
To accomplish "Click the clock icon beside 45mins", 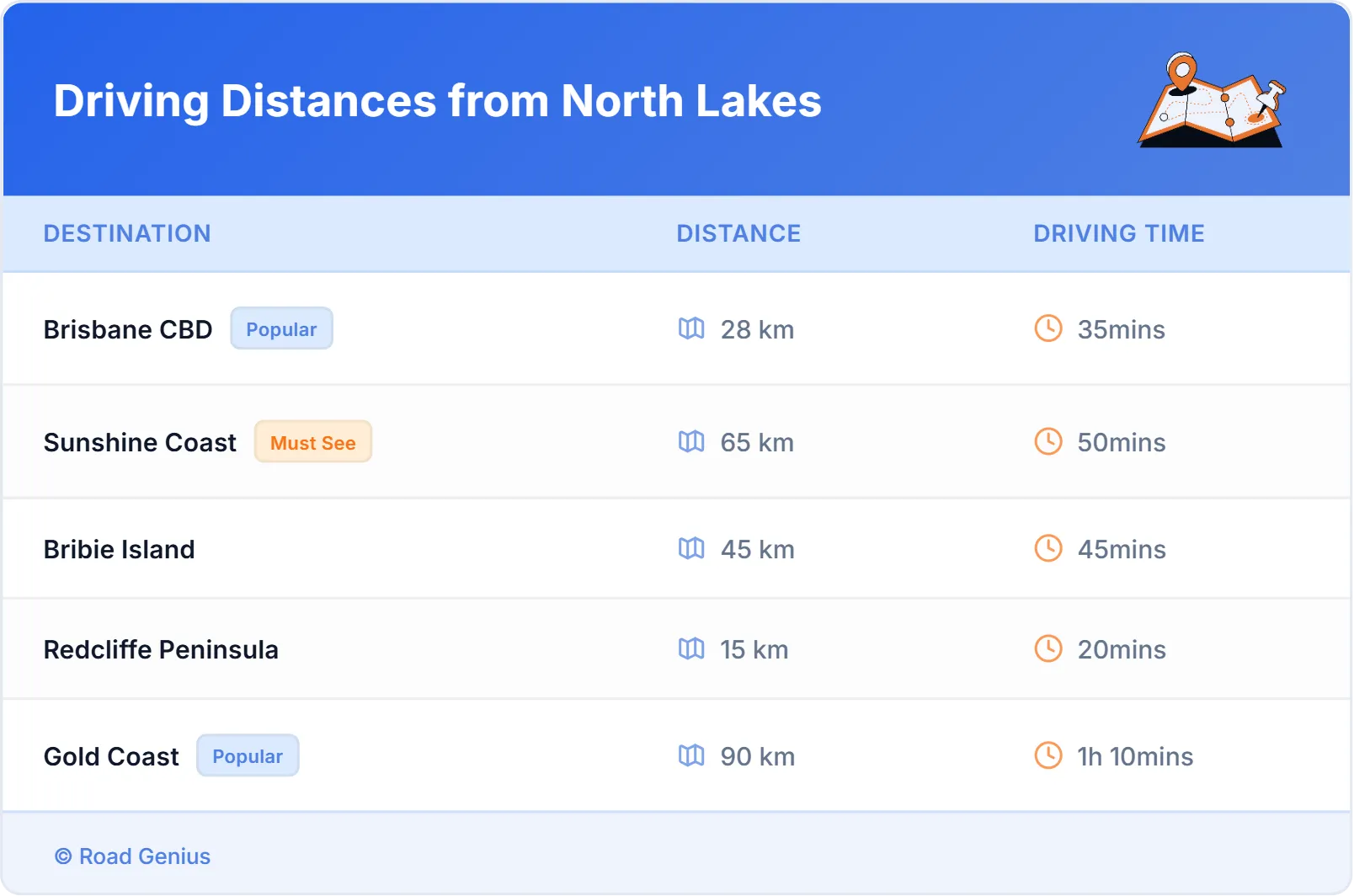I will coord(1048,548).
